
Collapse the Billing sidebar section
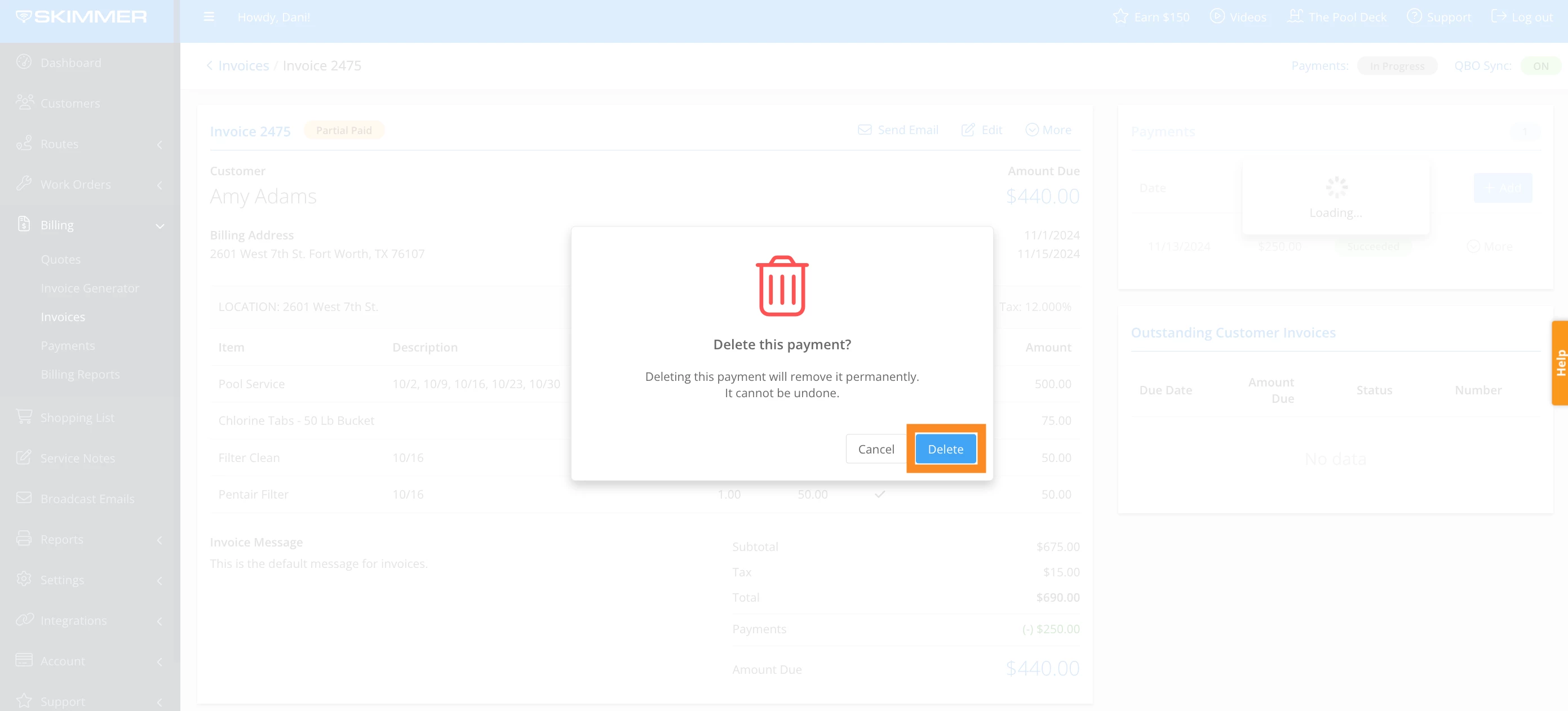coord(160,226)
